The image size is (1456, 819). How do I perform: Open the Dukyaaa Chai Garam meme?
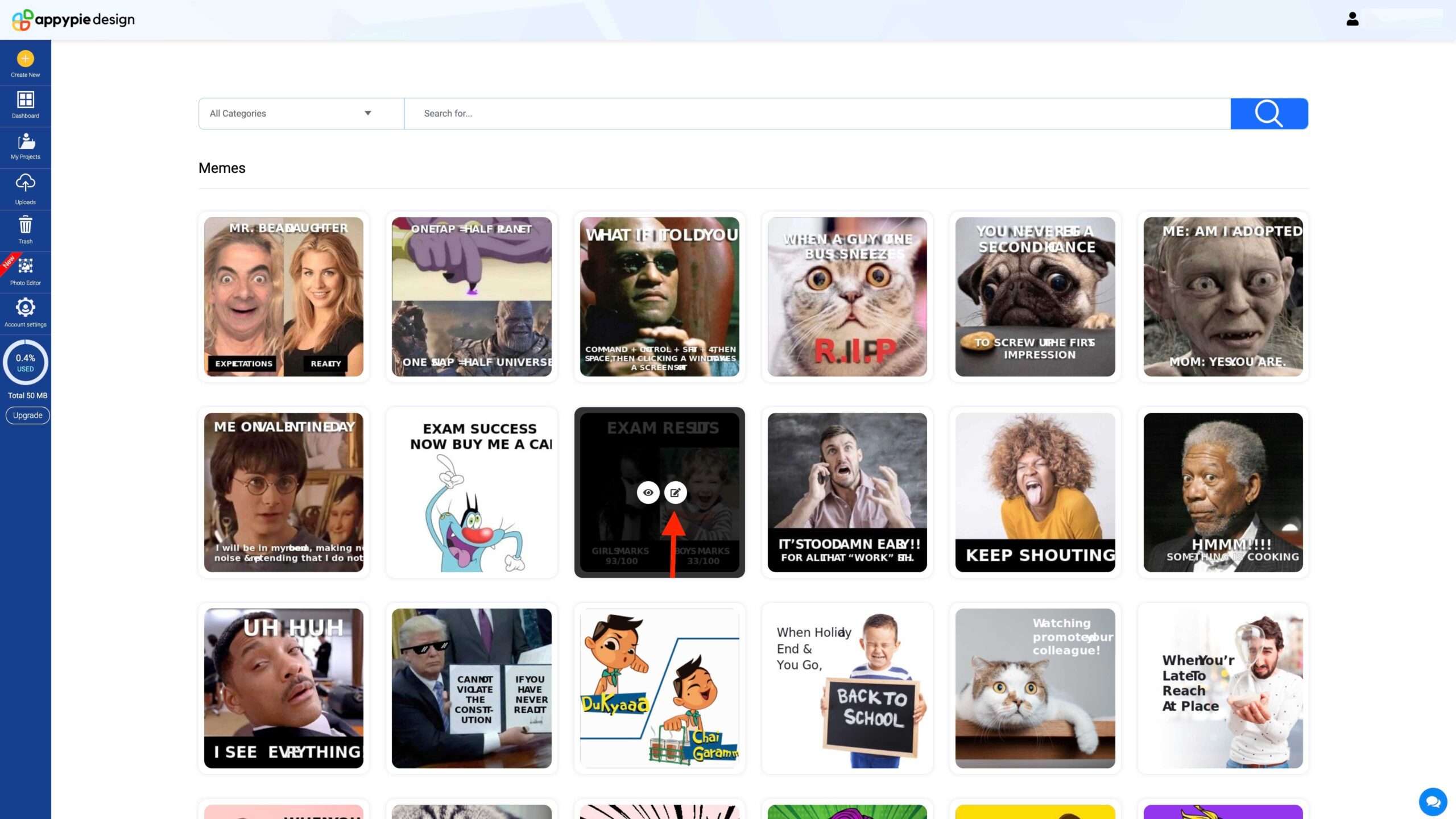[x=660, y=688]
